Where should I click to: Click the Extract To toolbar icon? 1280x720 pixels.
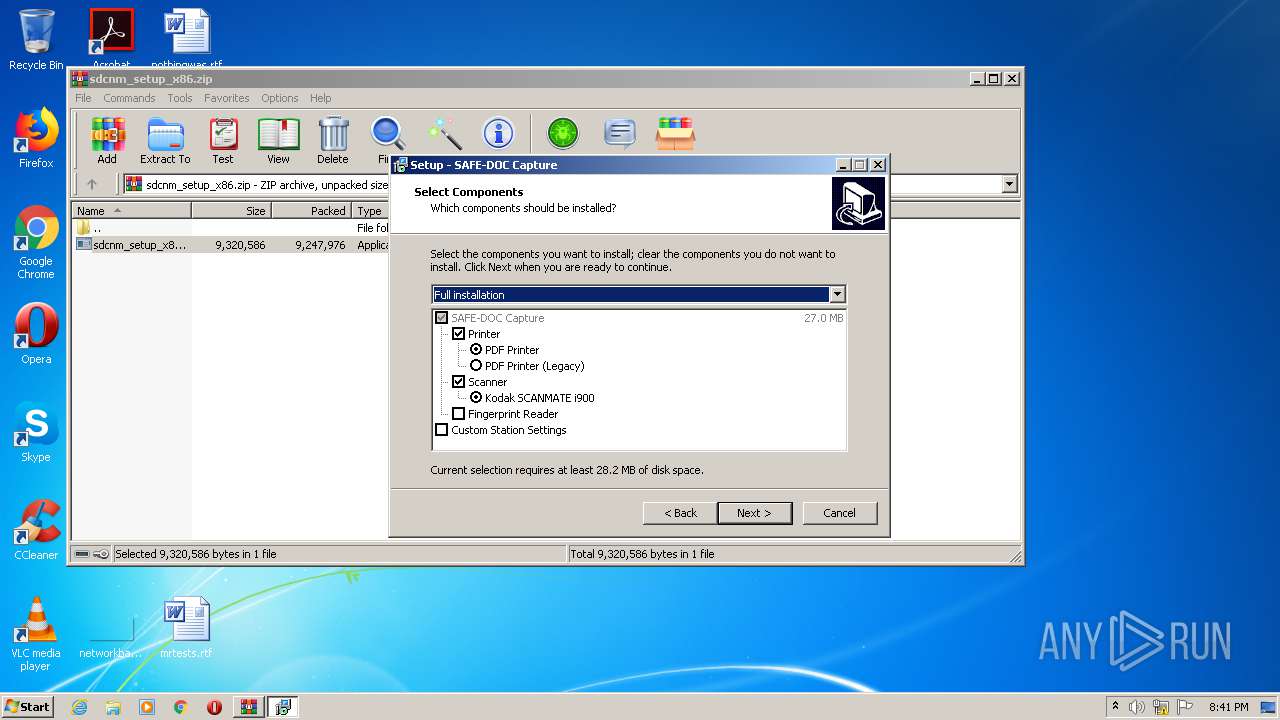(x=165, y=139)
